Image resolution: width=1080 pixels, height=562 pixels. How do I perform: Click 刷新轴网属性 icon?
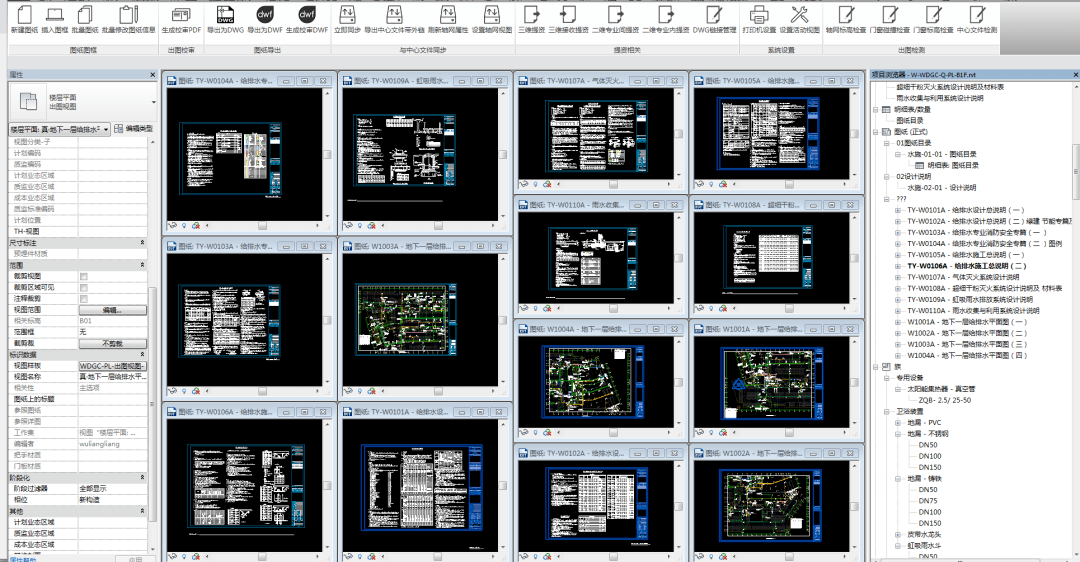tap(448, 19)
